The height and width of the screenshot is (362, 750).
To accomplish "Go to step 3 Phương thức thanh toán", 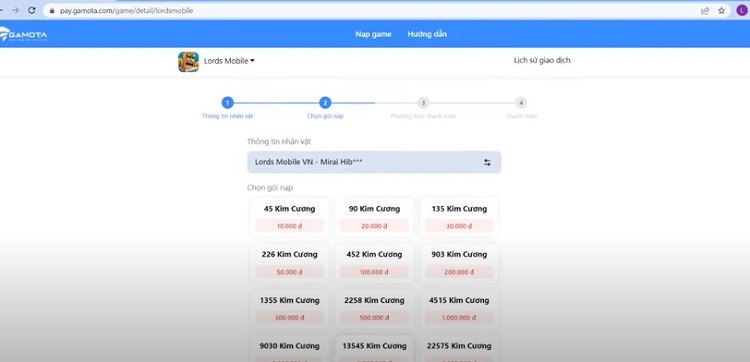I will [423, 103].
